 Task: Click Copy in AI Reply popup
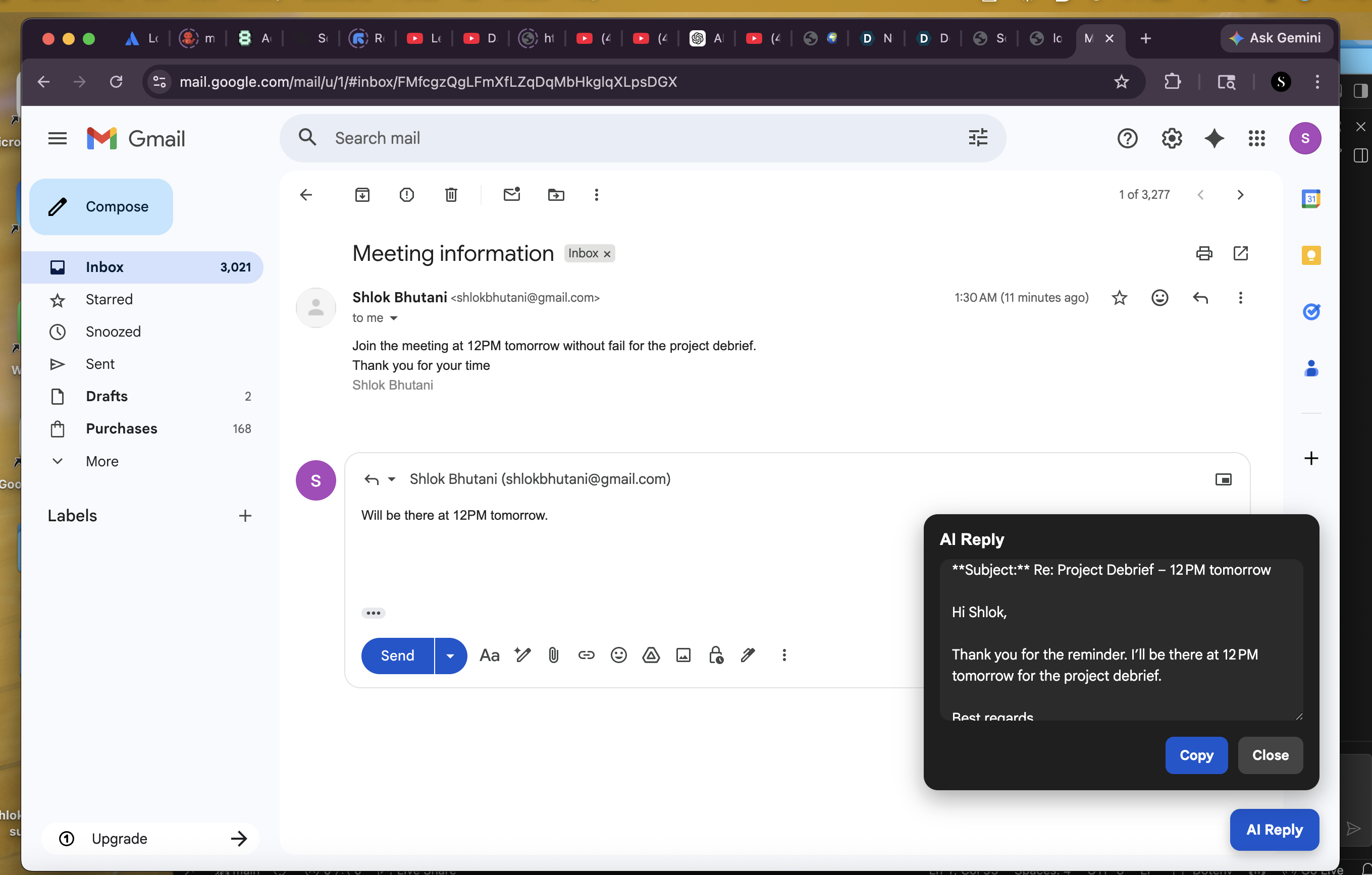pyautogui.click(x=1196, y=755)
